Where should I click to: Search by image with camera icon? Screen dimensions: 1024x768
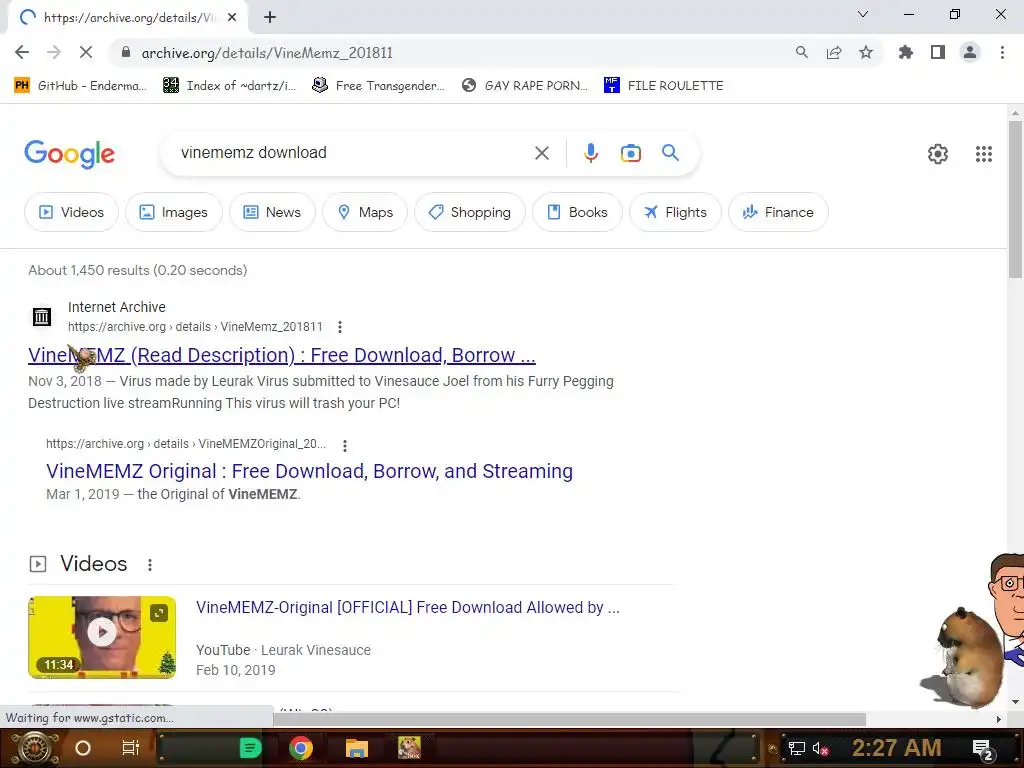(630, 153)
